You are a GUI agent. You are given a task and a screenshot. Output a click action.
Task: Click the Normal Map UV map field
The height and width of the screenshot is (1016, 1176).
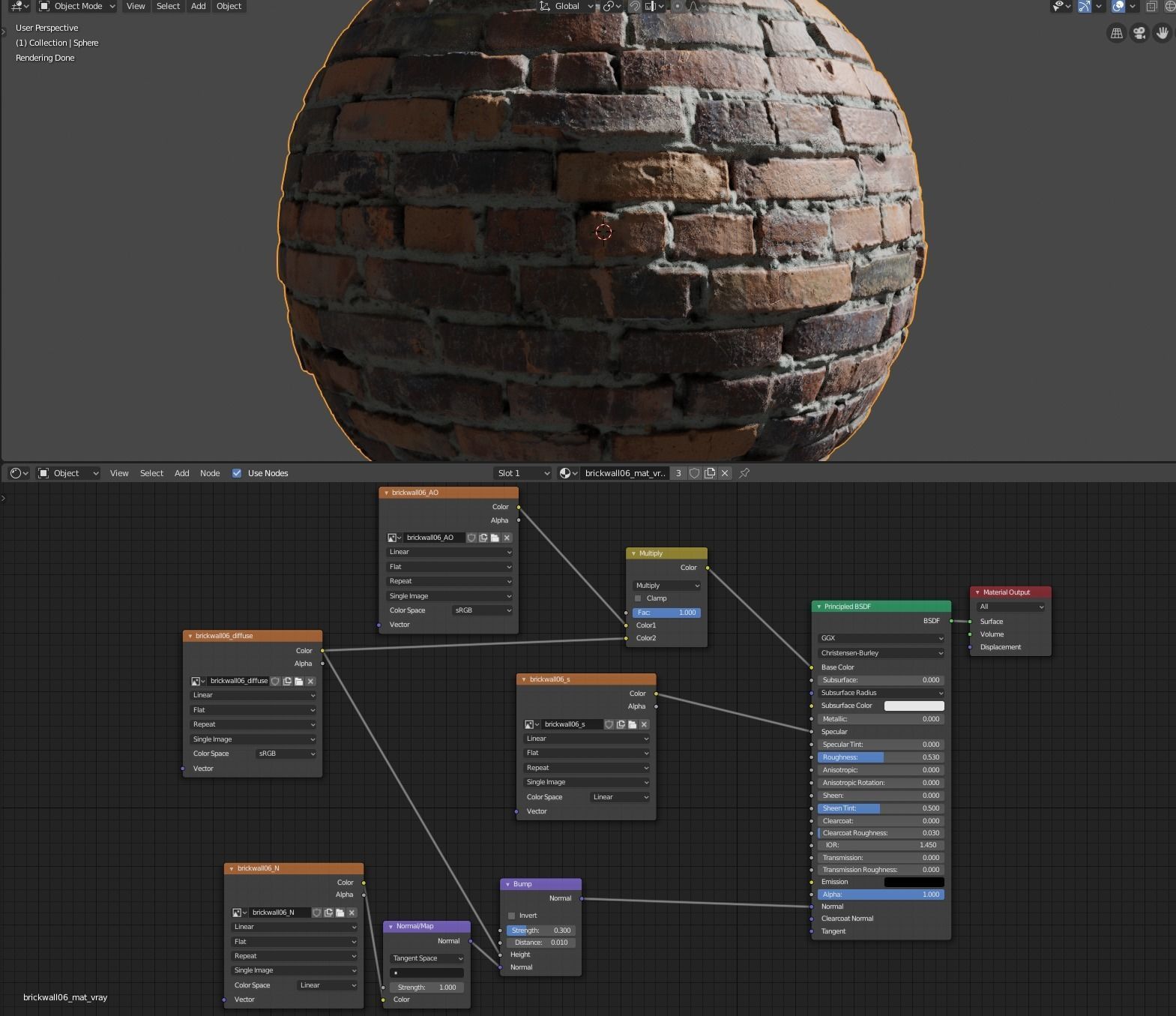coord(426,973)
